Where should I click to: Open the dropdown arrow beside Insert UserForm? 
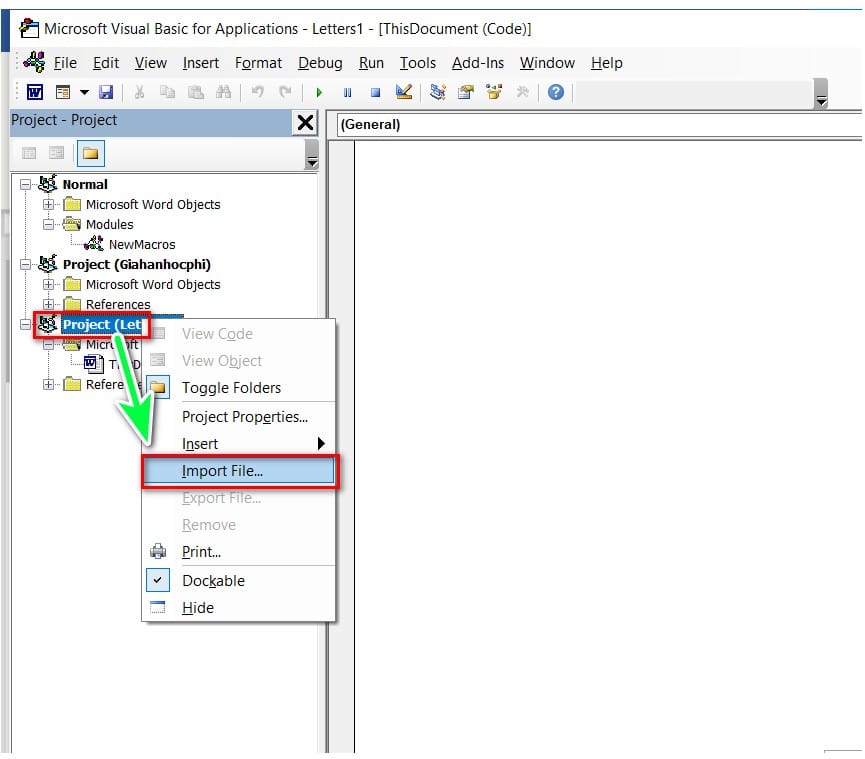84,92
